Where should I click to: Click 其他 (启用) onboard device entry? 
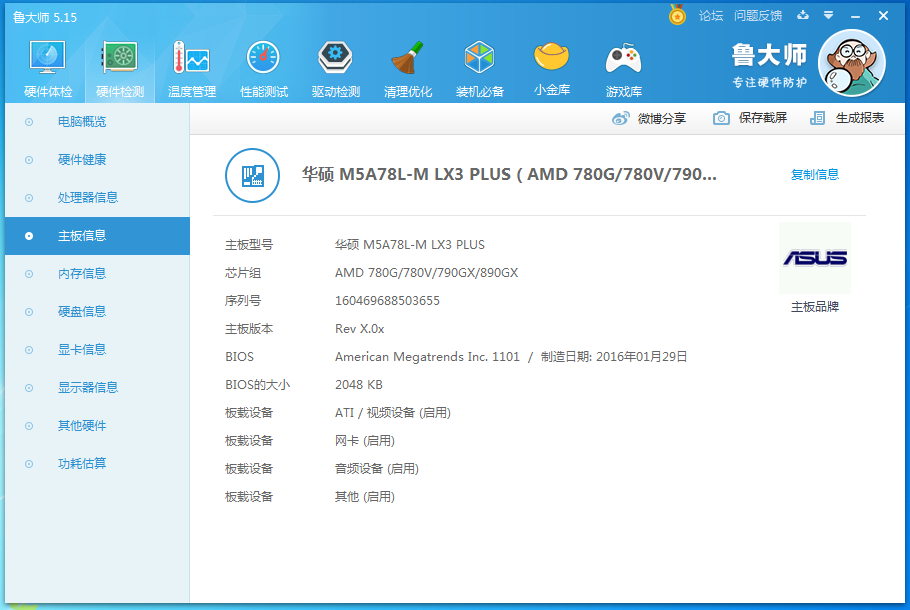364,497
